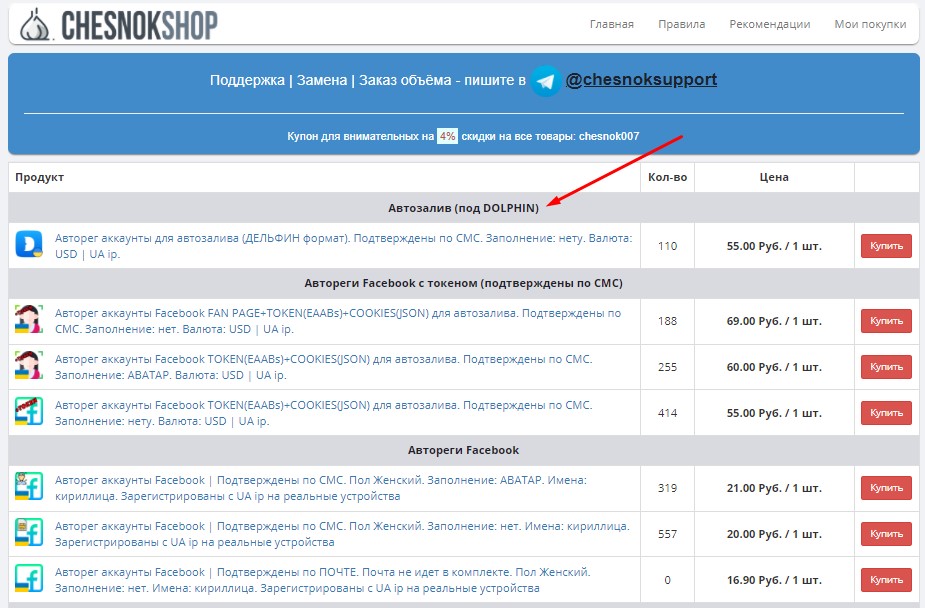Open the Правила menu item

pos(681,24)
